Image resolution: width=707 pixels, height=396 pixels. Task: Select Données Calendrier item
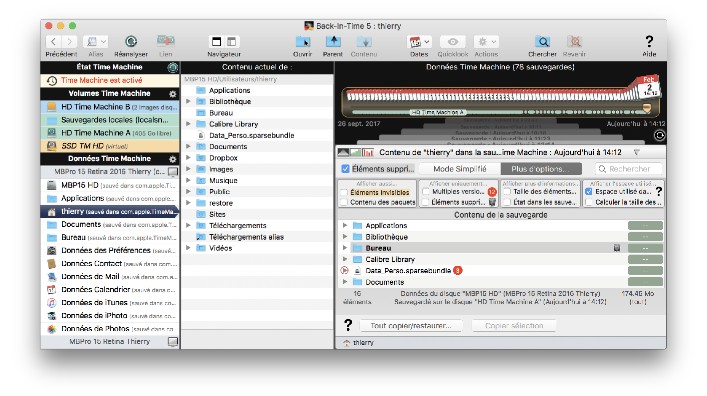click(110, 290)
